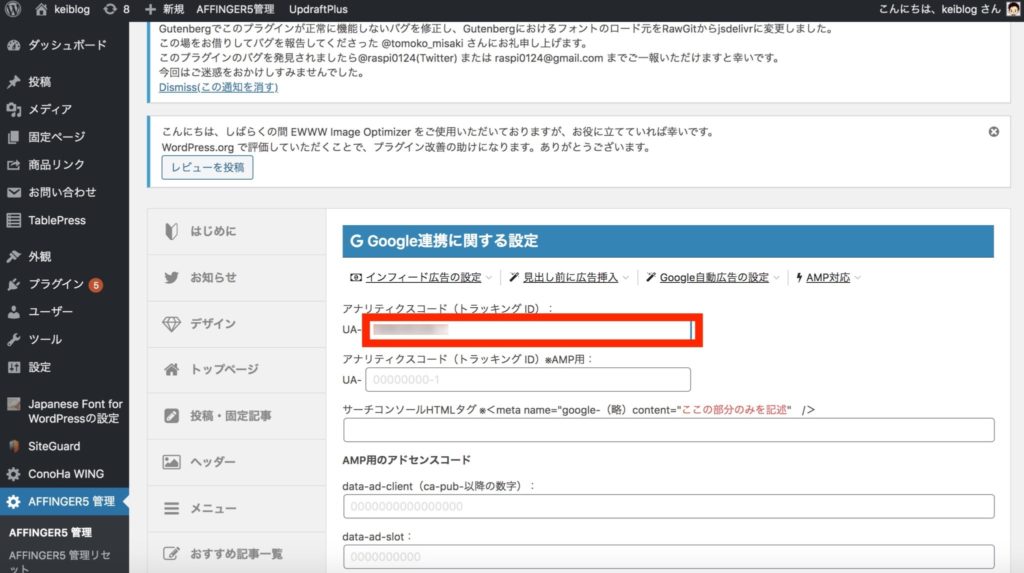Click the 商品リンク share icon
The width and height of the screenshot is (1024, 573).
pyautogui.click(x=14, y=165)
